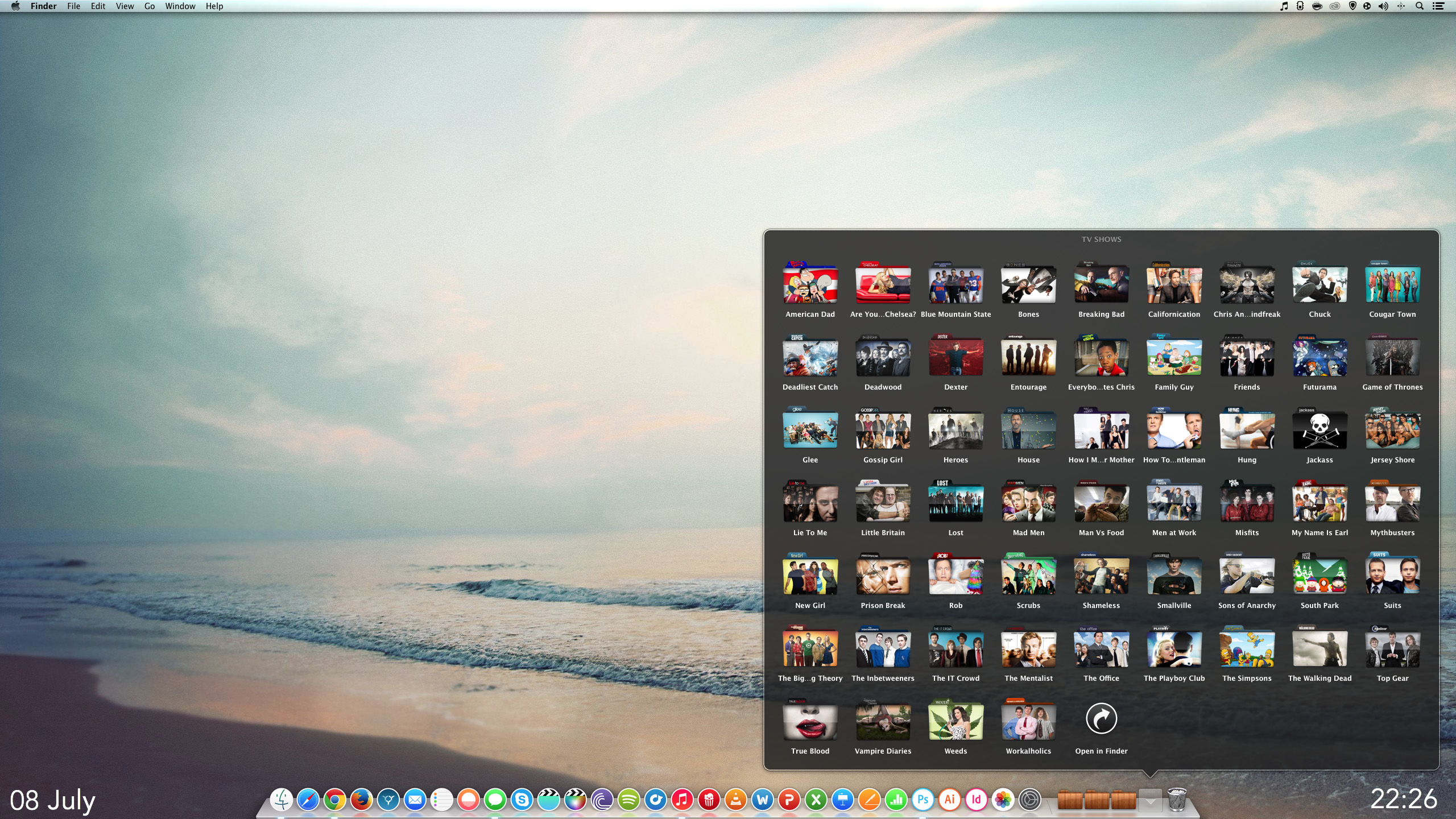Open the Go menu
This screenshot has width=1456, height=819.
pos(150,6)
